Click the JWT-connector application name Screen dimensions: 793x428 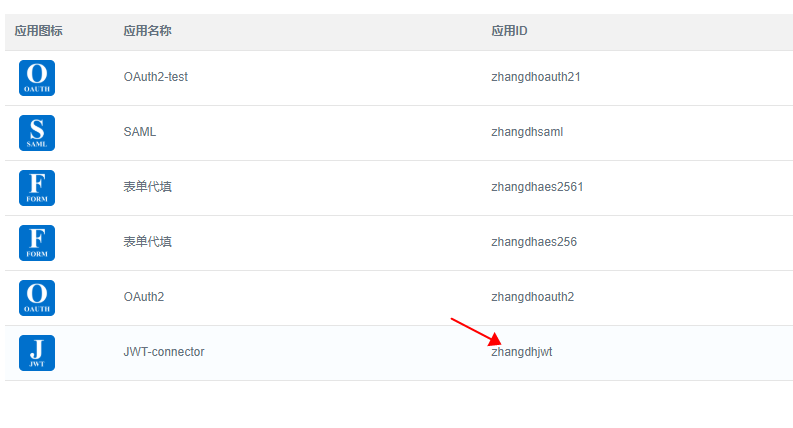click(164, 352)
